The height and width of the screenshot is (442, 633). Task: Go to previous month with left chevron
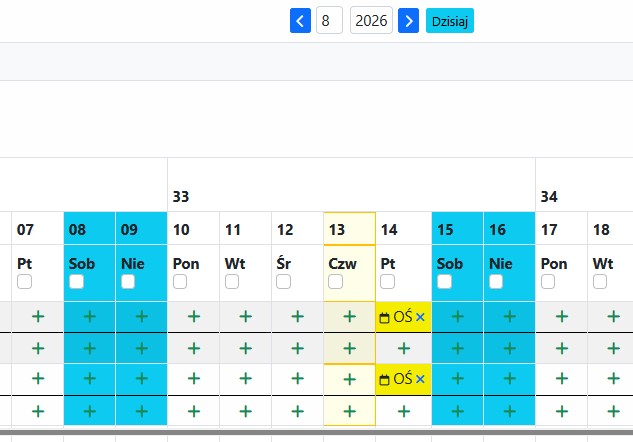pyautogui.click(x=300, y=21)
